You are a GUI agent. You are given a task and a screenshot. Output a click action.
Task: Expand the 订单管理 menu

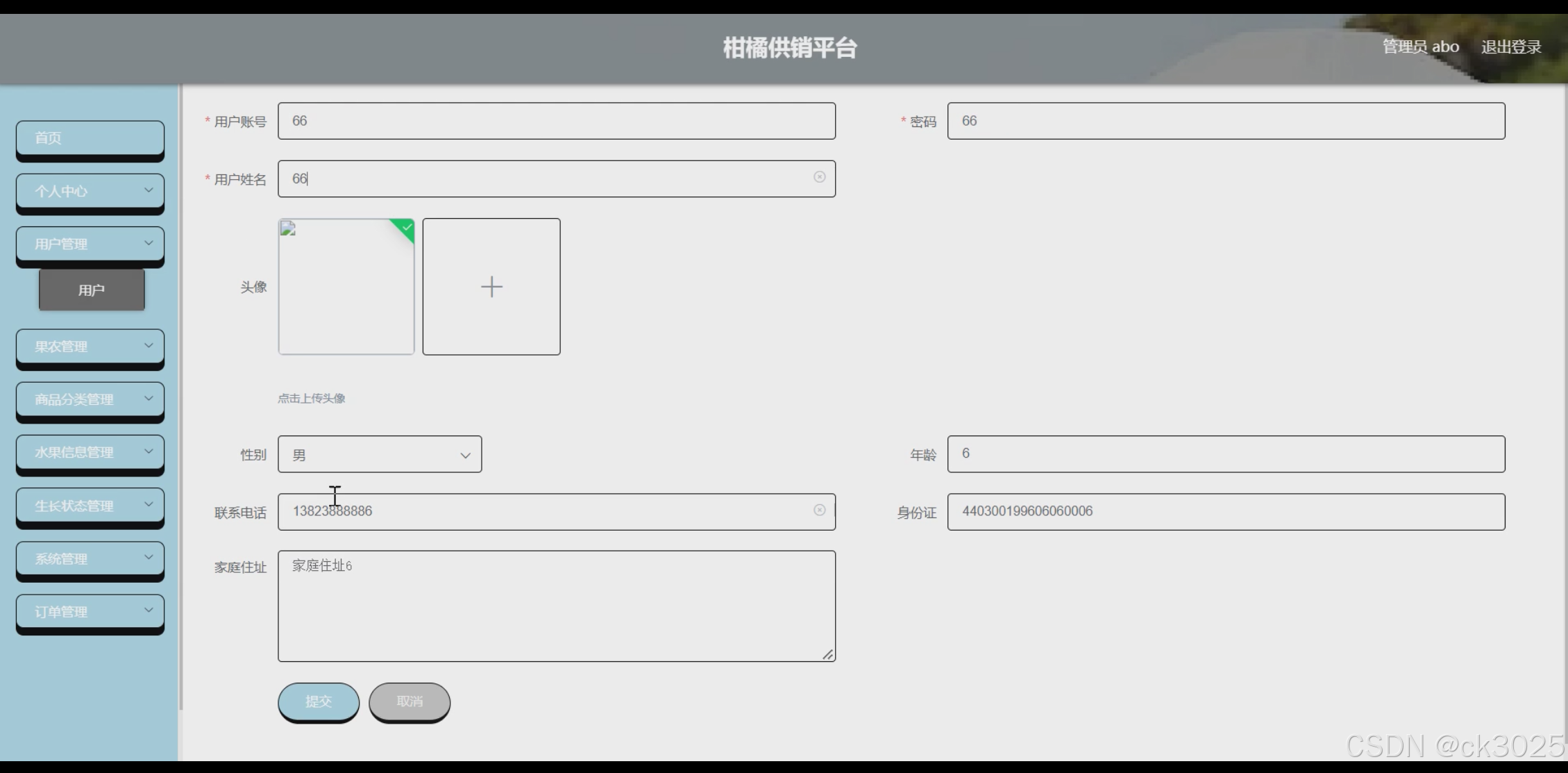click(x=90, y=611)
